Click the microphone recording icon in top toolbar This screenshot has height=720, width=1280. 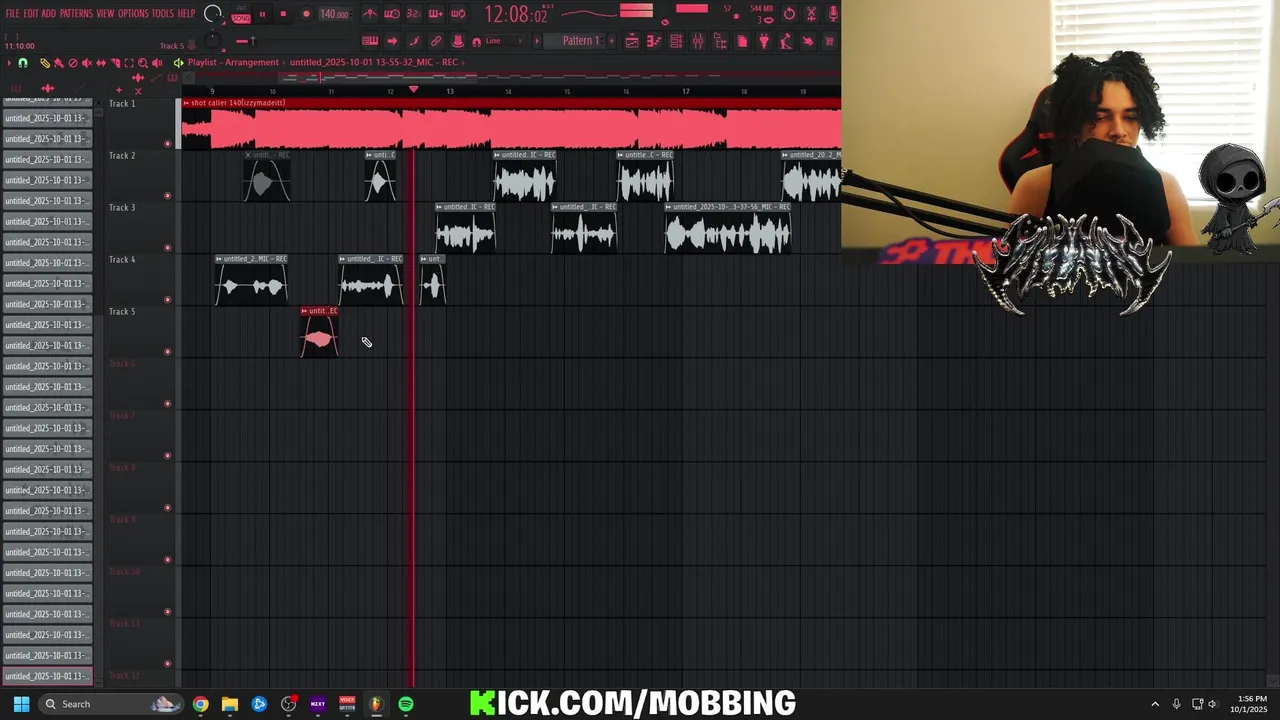(x=833, y=13)
